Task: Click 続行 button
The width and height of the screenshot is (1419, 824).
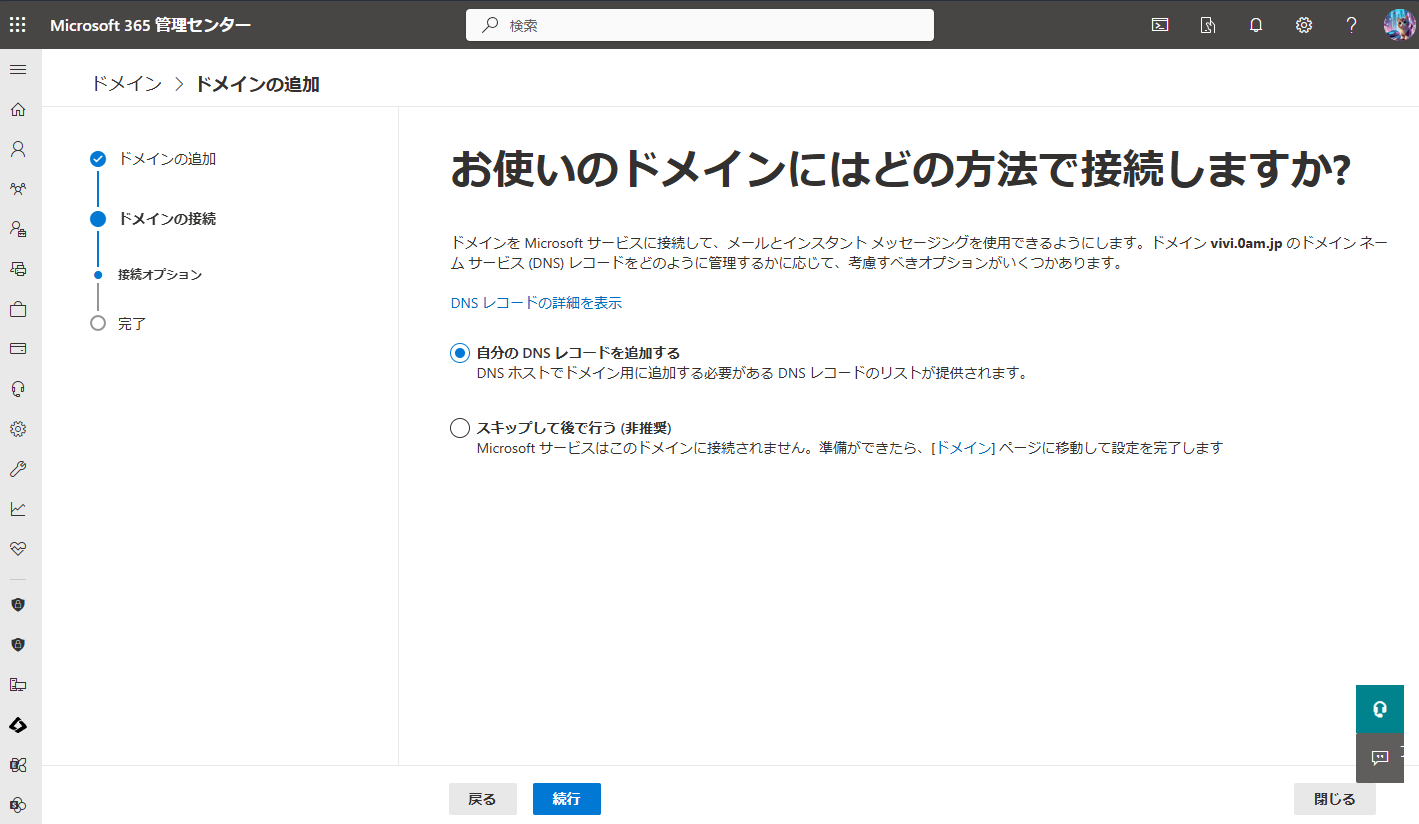Action: click(567, 799)
